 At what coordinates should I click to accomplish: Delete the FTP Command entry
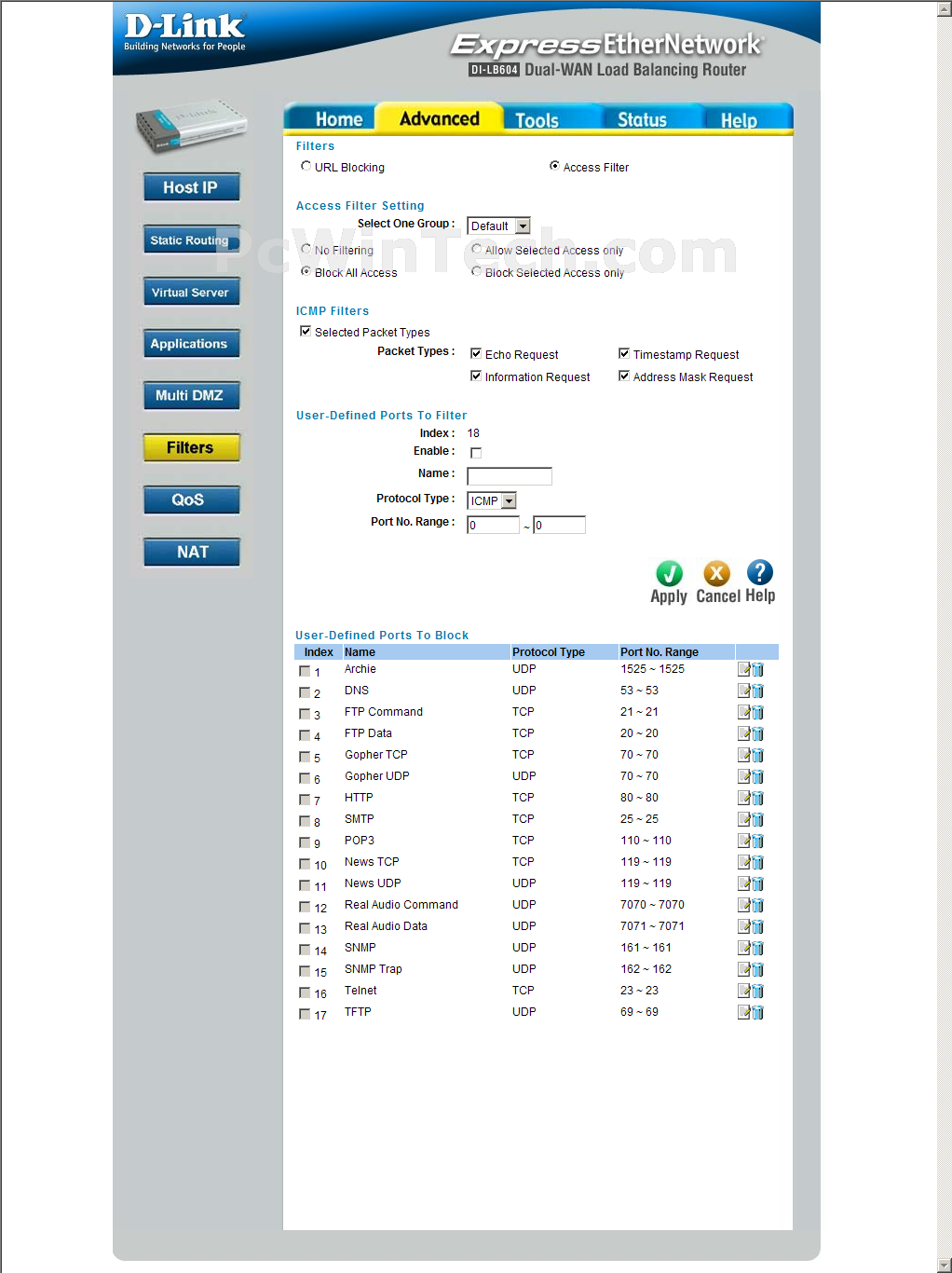pos(757,712)
